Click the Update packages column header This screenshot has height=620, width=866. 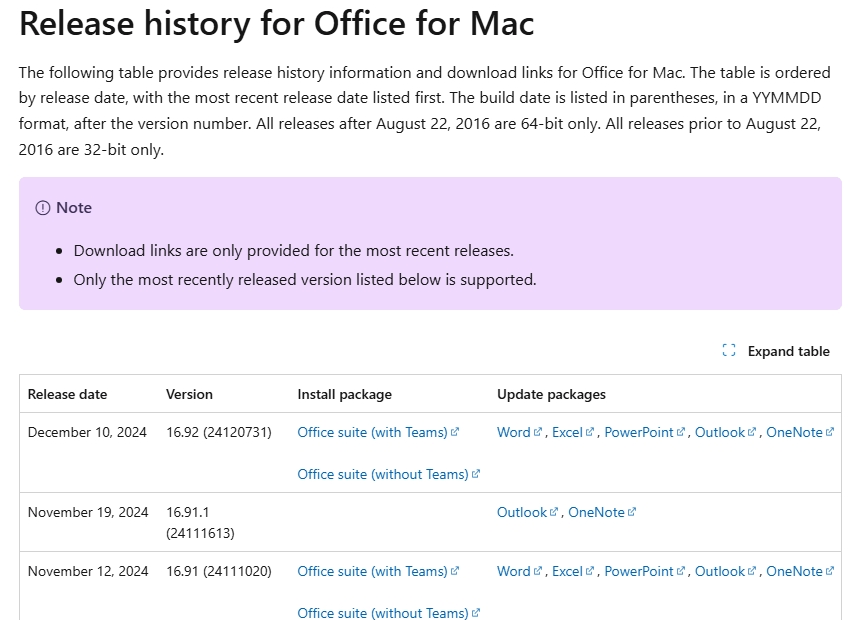(551, 394)
